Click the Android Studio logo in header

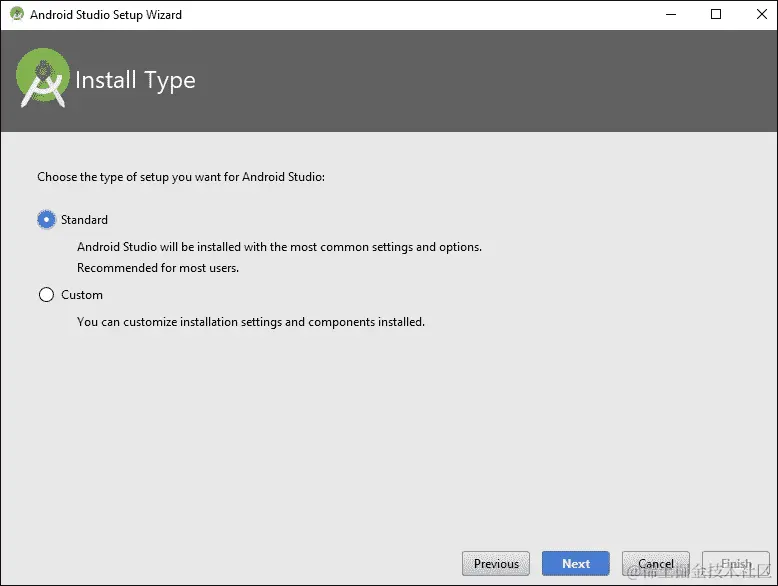(x=43, y=78)
